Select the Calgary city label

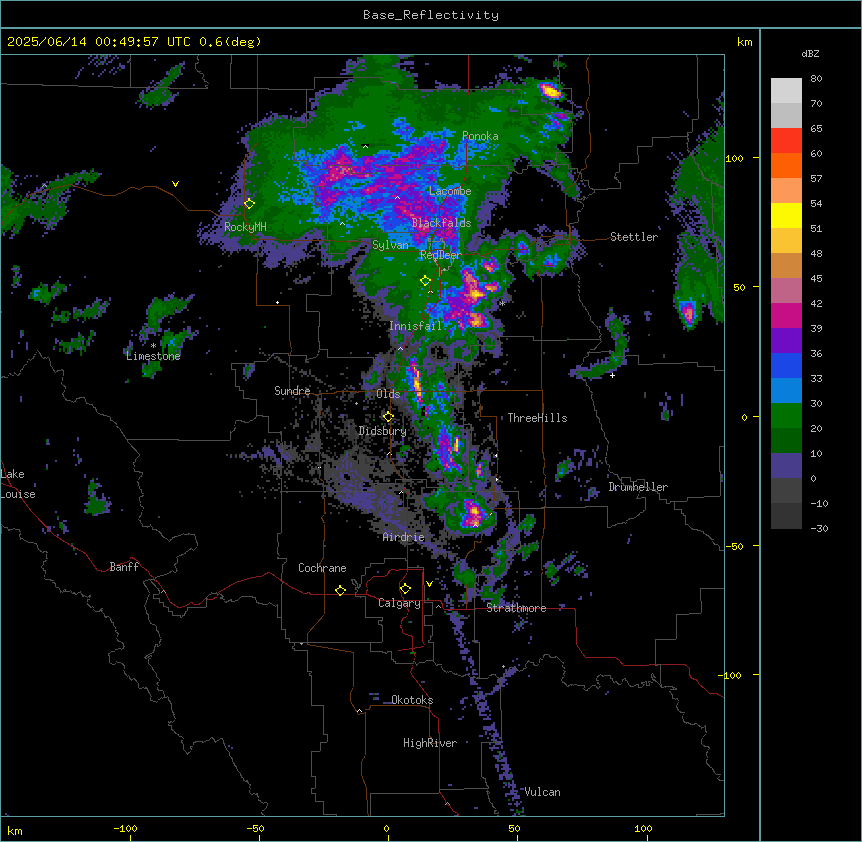point(399,603)
